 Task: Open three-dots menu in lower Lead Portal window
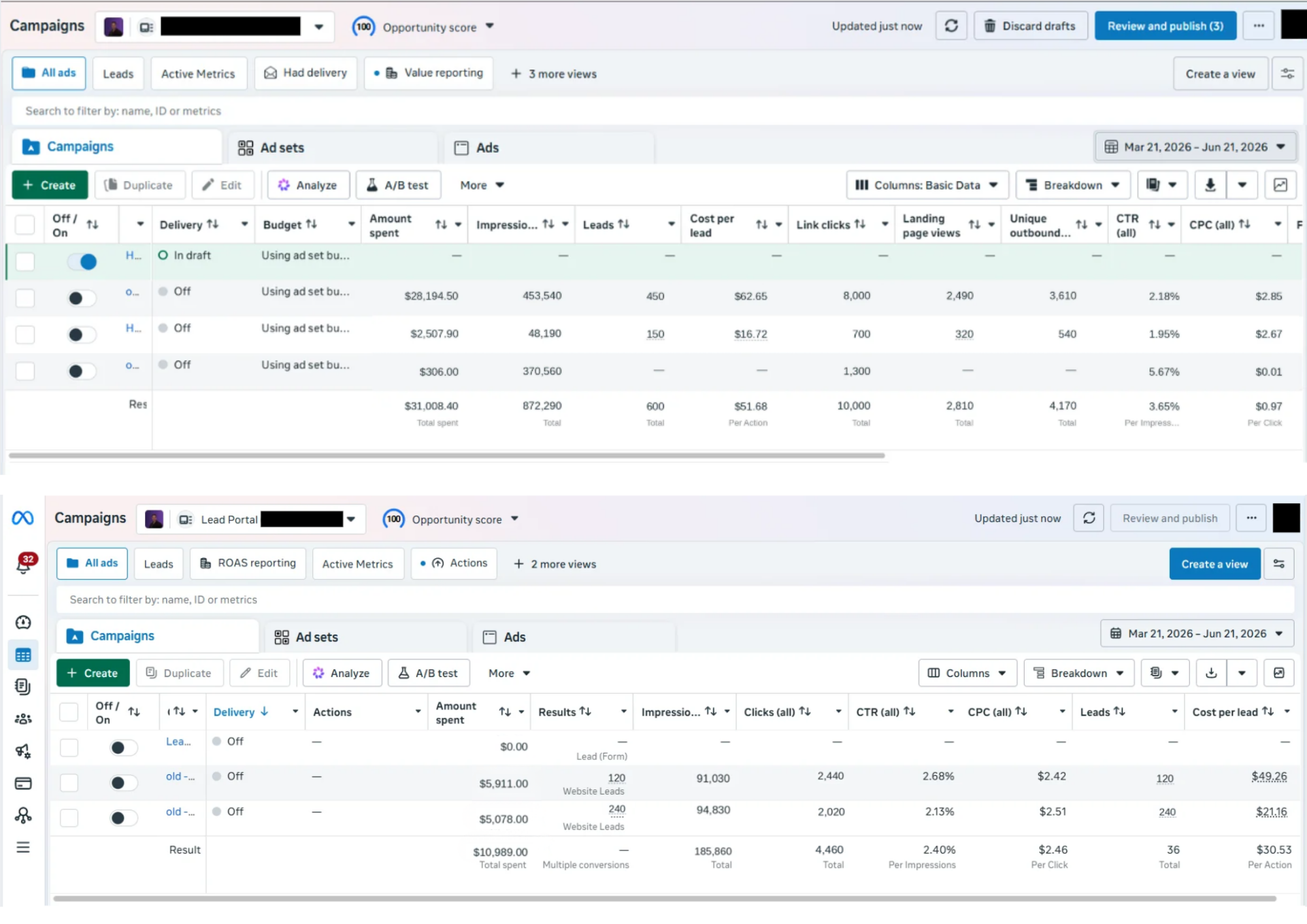click(1251, 518)
